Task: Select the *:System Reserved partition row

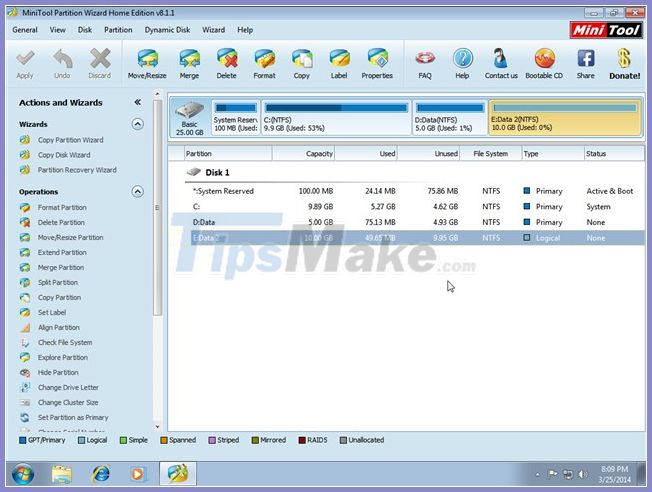Action: 415,191
